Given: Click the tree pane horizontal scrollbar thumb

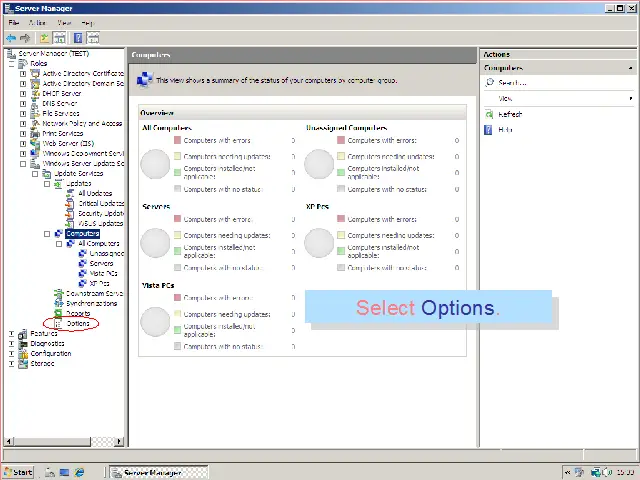Looking at the screenshot, I should click(x=52, y=441).
